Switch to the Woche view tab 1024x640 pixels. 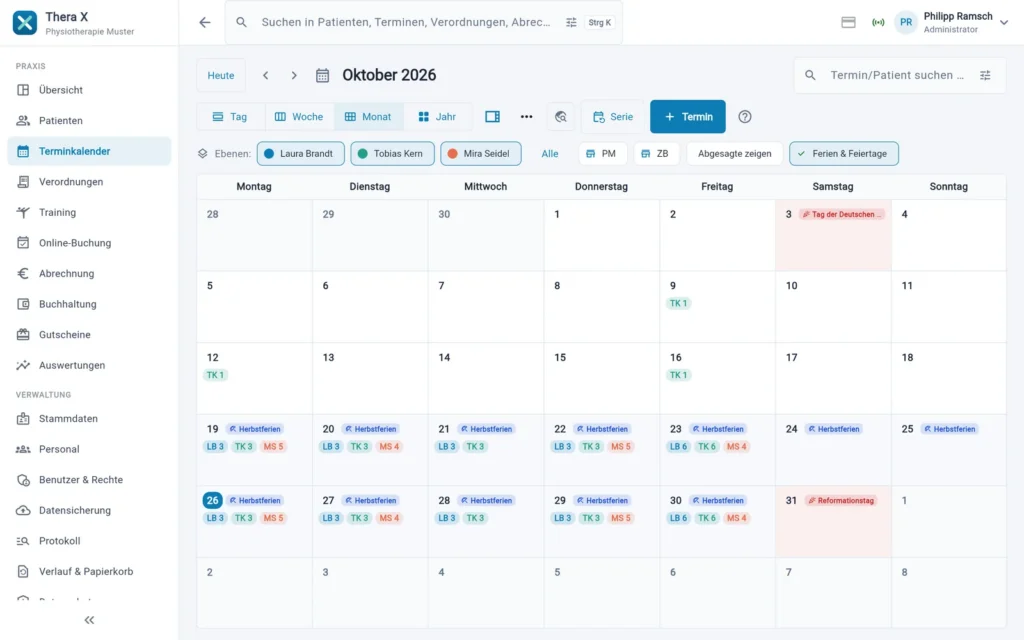tap(299, 117)
